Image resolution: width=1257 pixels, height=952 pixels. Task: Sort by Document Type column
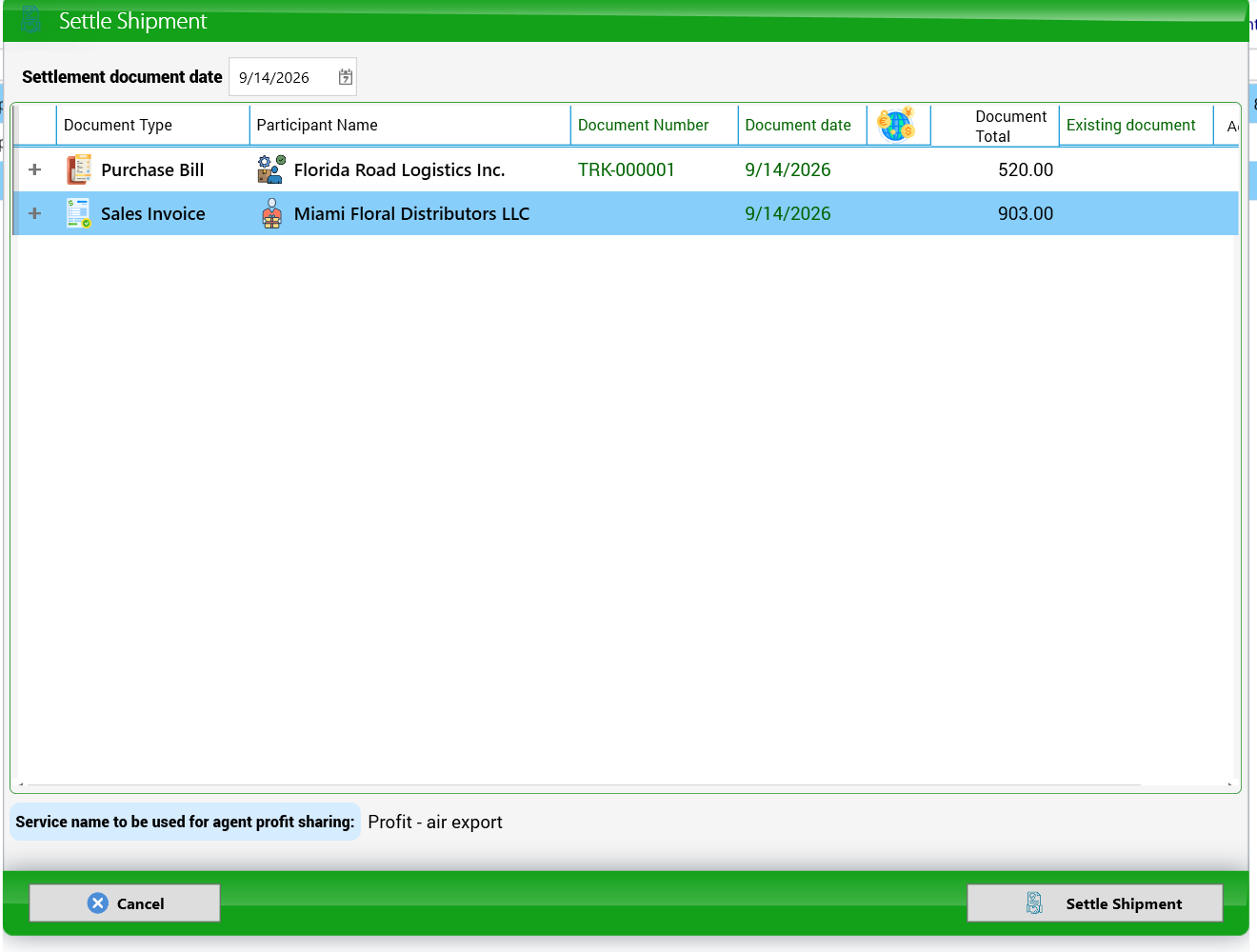152,125
